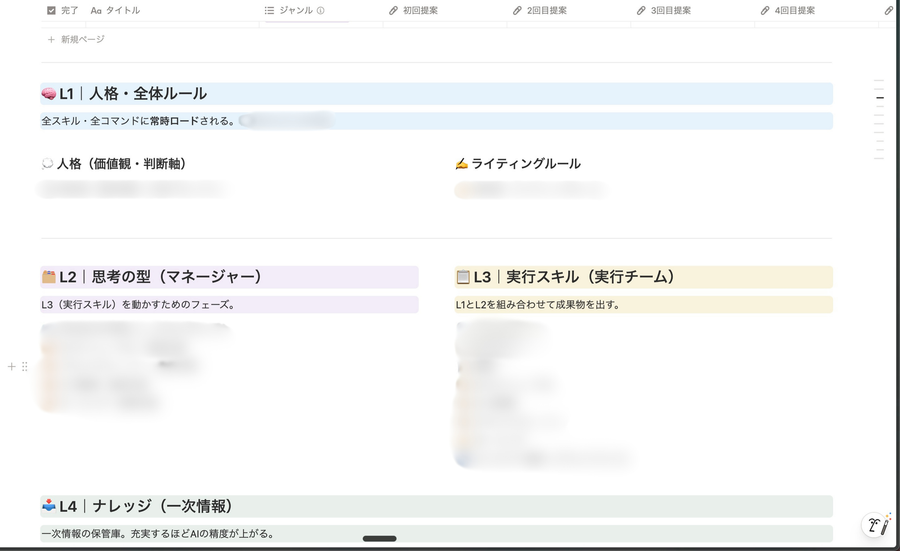Image resolution: width=900 pixels, height=551 pixels.
Task: Click the folder emoji in L2 heading
Action: [x=49, y=277]
